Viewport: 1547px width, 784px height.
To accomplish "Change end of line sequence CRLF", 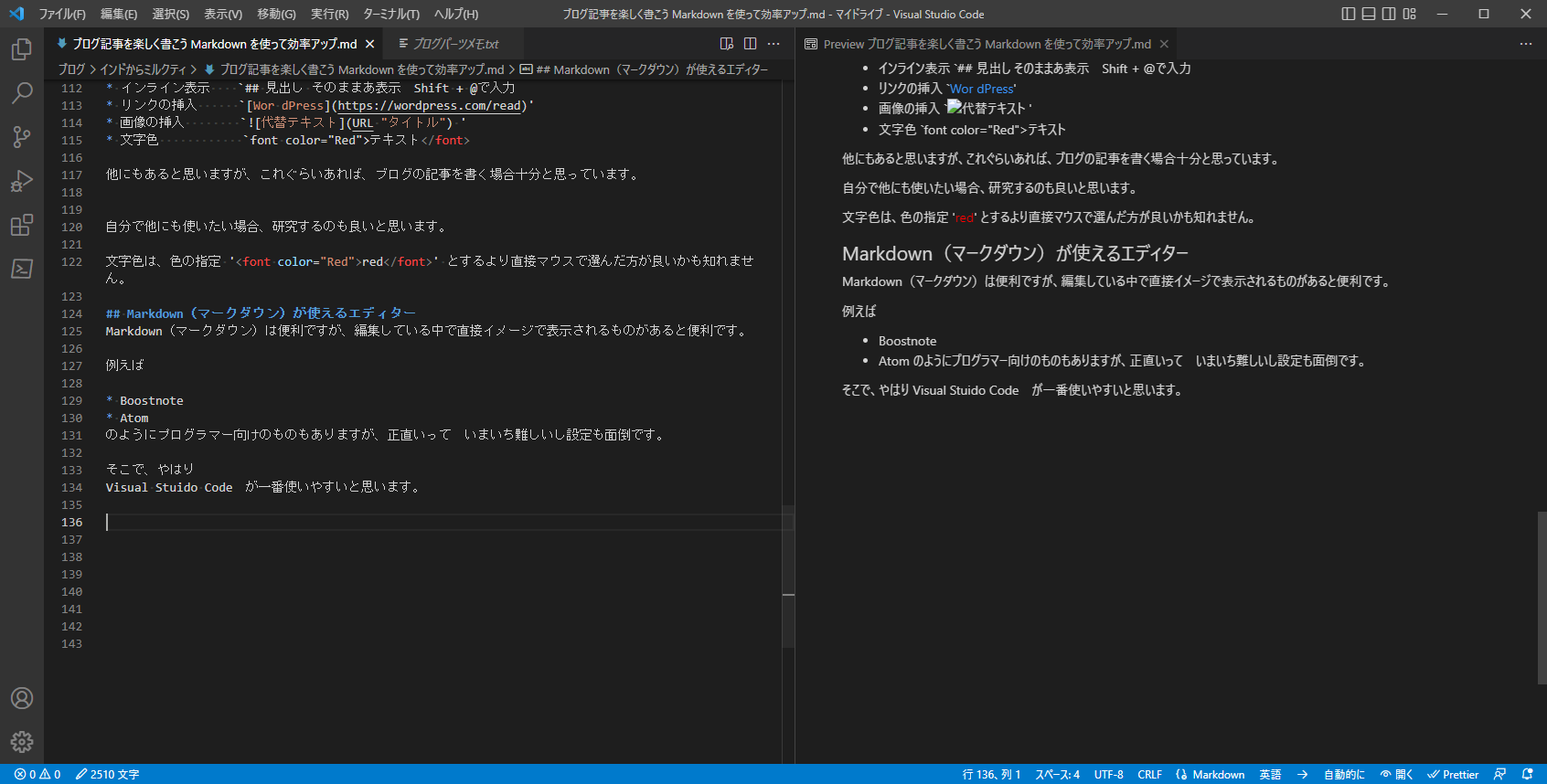I will coord(1149,774).
